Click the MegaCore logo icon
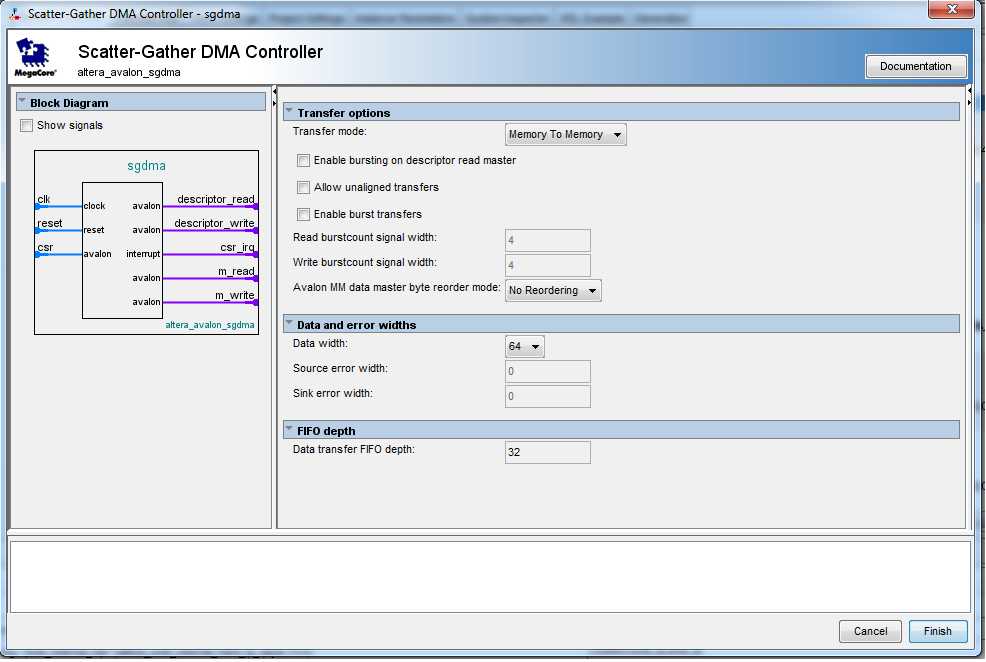The width and height of the screenshot is (986, 662). coord(35,57)
